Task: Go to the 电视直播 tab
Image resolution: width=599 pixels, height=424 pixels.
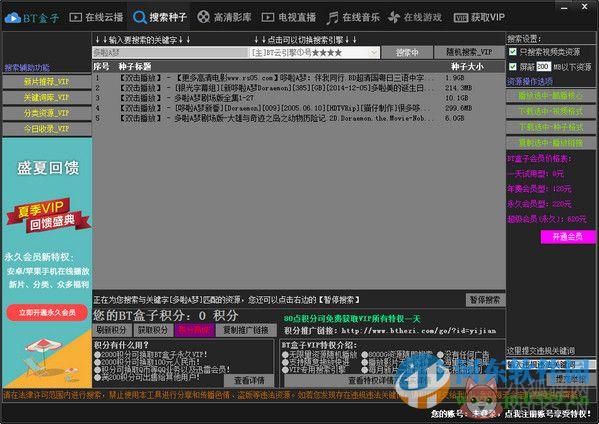Action: pos(289,17)
